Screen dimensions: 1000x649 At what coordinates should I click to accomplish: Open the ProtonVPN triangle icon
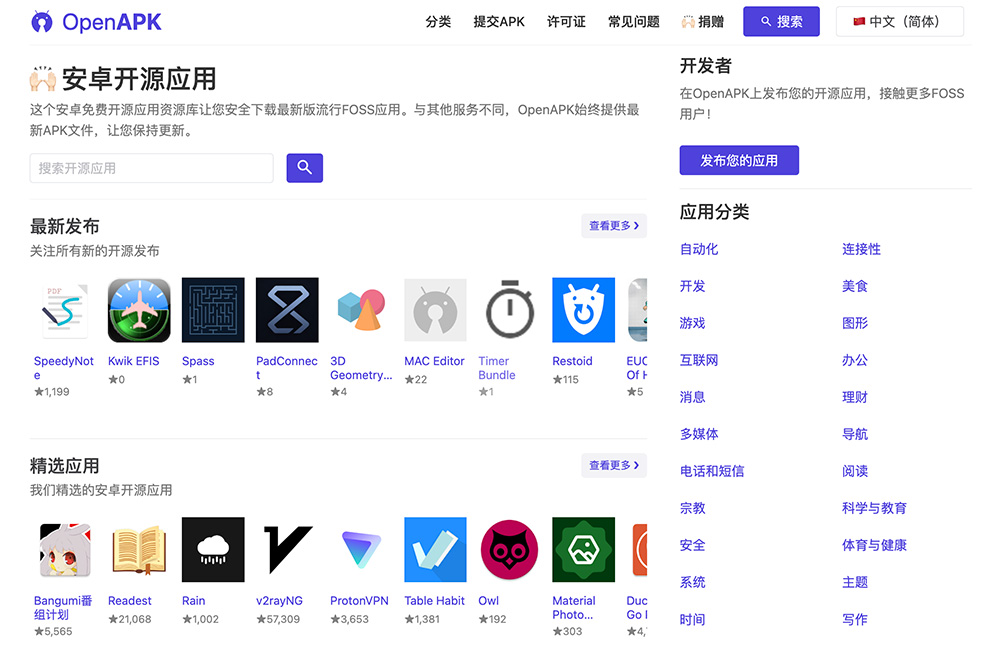pos(361,550)
